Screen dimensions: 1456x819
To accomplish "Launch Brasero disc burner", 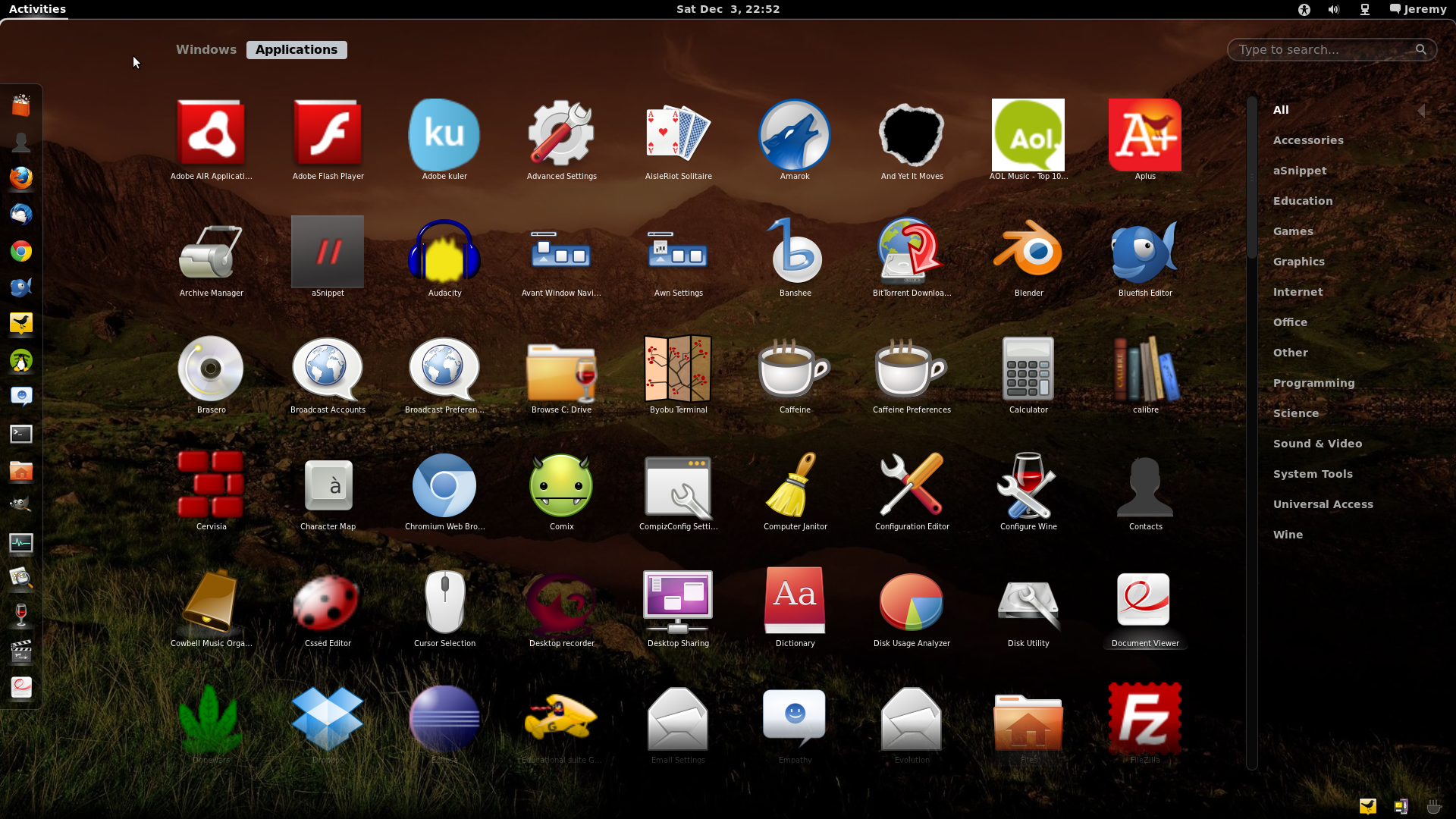I will [211, 369].
